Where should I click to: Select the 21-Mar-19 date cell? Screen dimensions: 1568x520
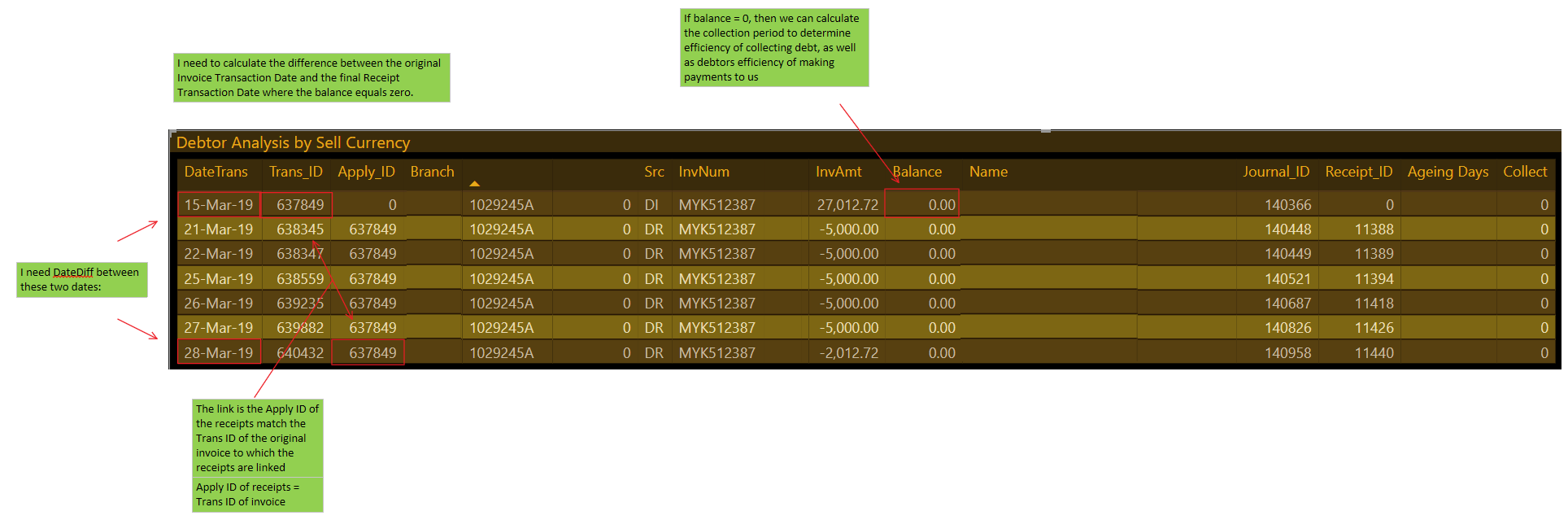[x=219, y=229]
